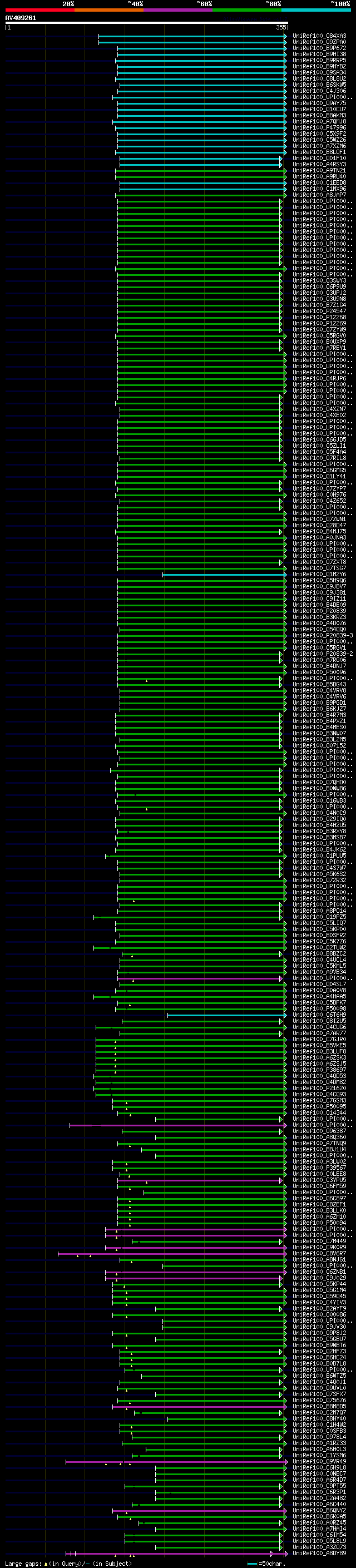Select hit UniRef100_Q4S7W7
The width and height of the screenshot is (356, 1568).
tap(319, 868)
